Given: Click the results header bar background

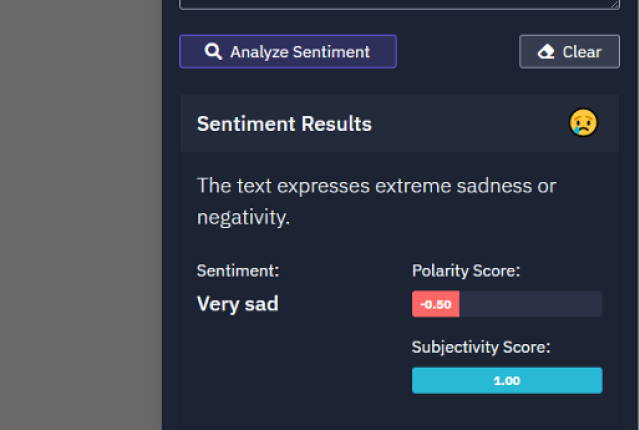Looking at the screenshot, I should click(469, 124).
